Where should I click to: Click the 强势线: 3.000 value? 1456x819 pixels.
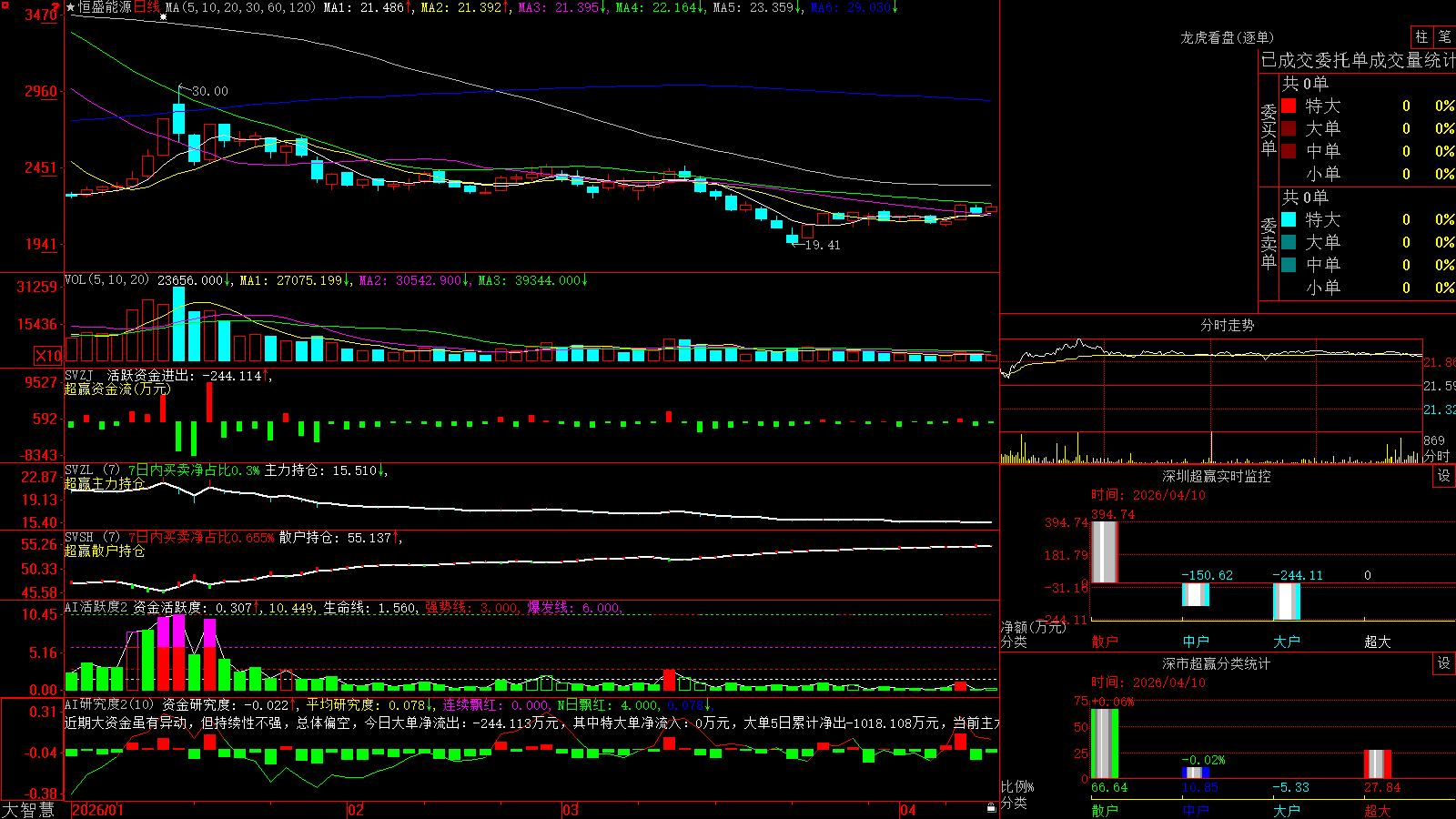pyautogui.click(x=471, y=608)
